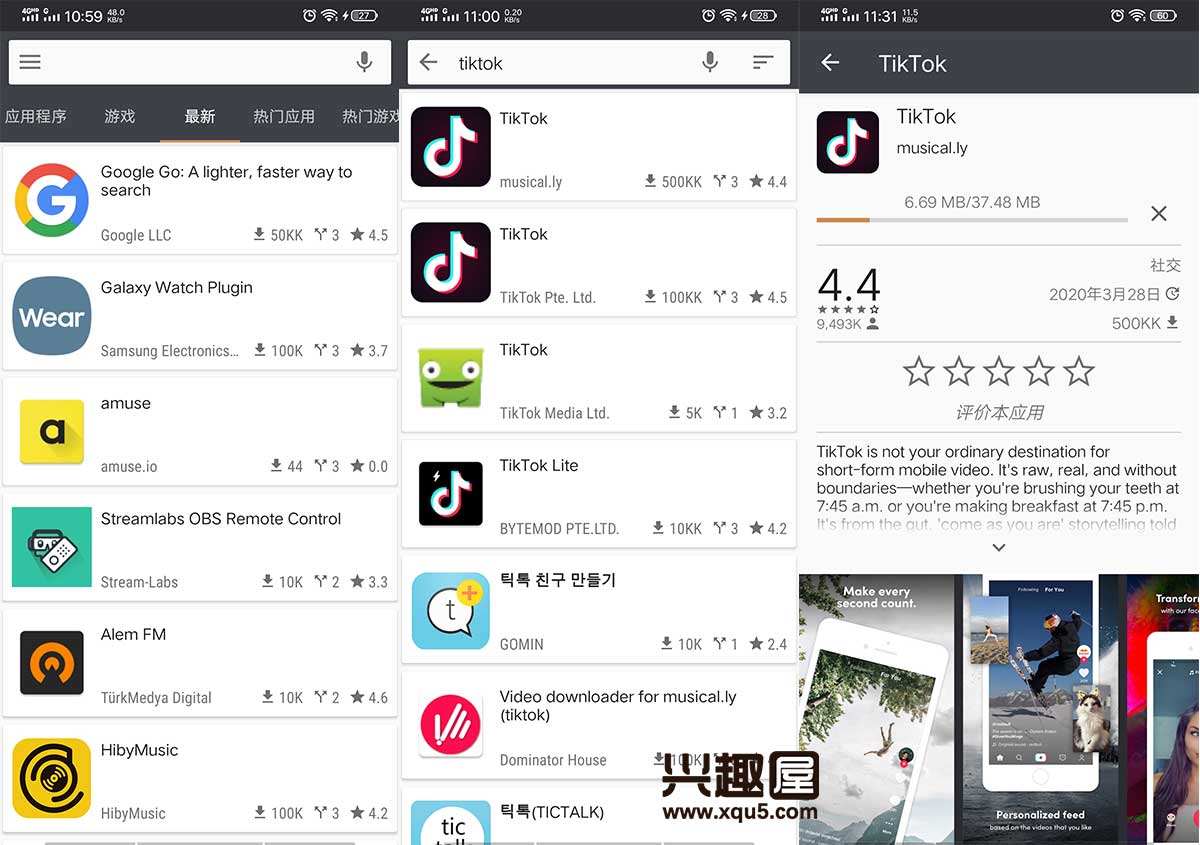Click the TikTok description paragraph
Screen dimensions: 1200x845
(x=998, y=488)
